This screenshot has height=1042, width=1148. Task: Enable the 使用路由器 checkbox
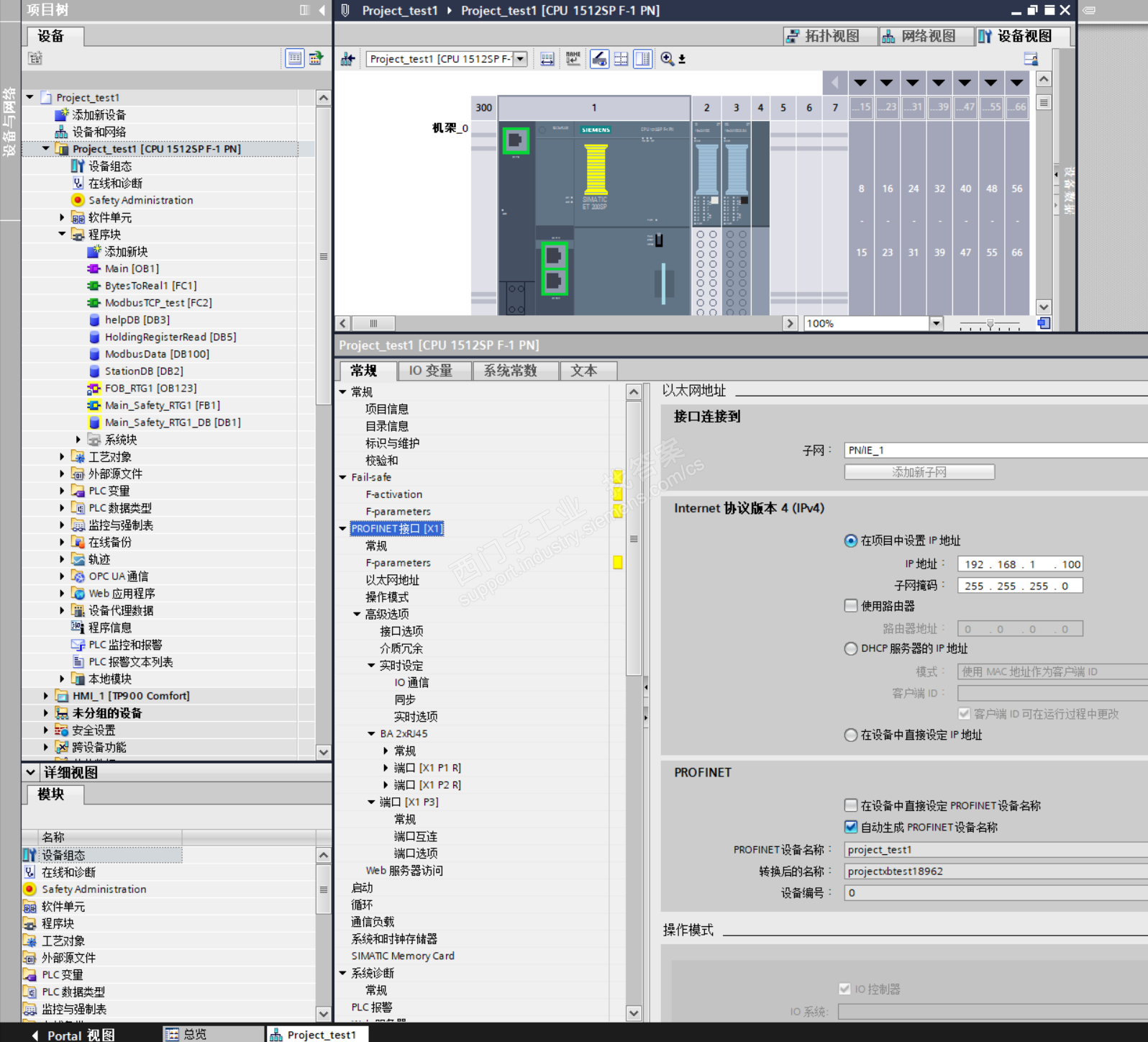point(851,606)
